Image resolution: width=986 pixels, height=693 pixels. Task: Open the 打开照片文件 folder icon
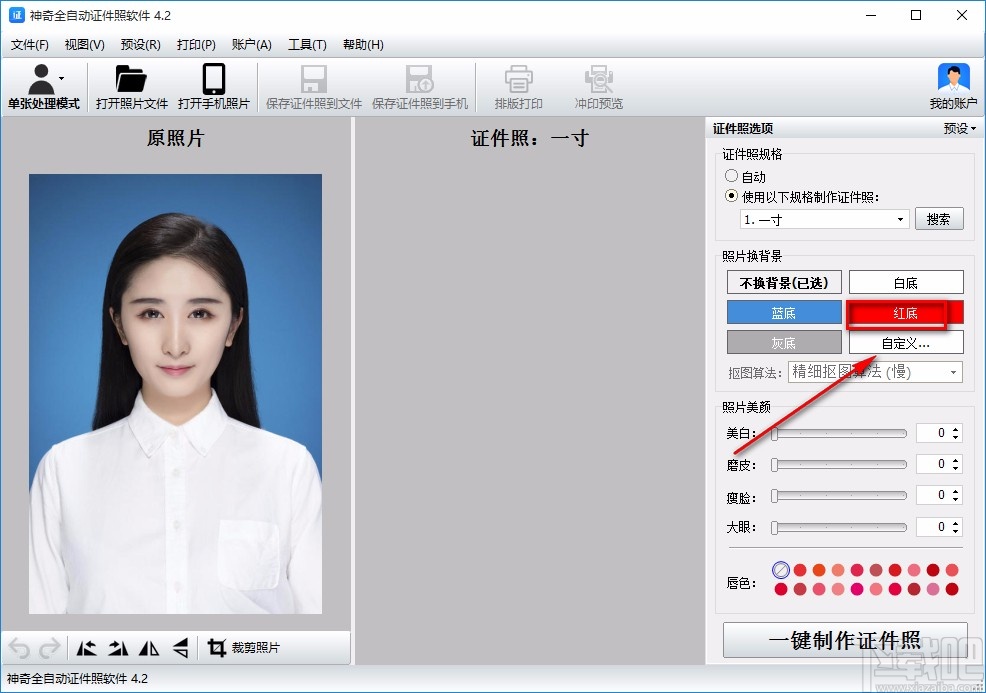coord(131,80)
